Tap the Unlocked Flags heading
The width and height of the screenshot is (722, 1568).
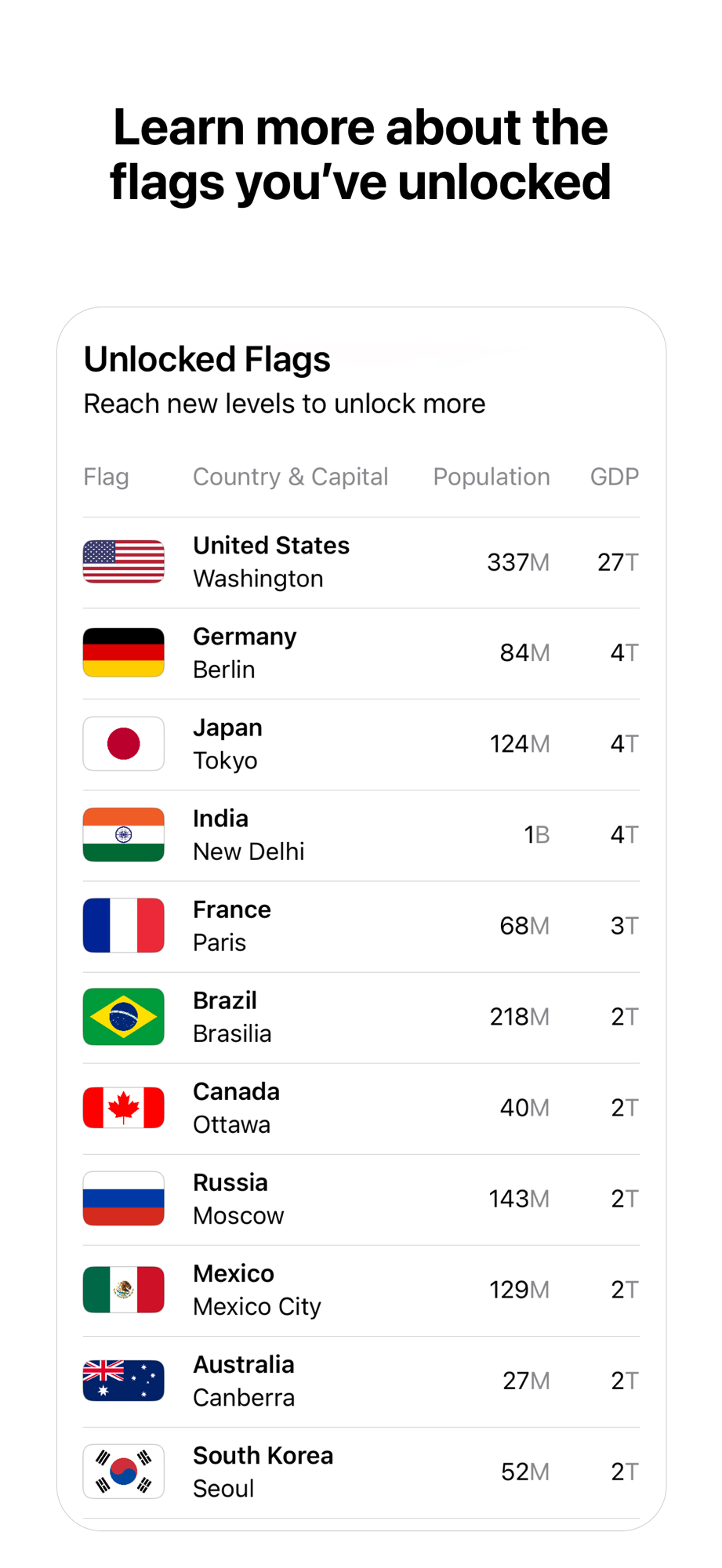pyautogui.click(x=207, y=359)
